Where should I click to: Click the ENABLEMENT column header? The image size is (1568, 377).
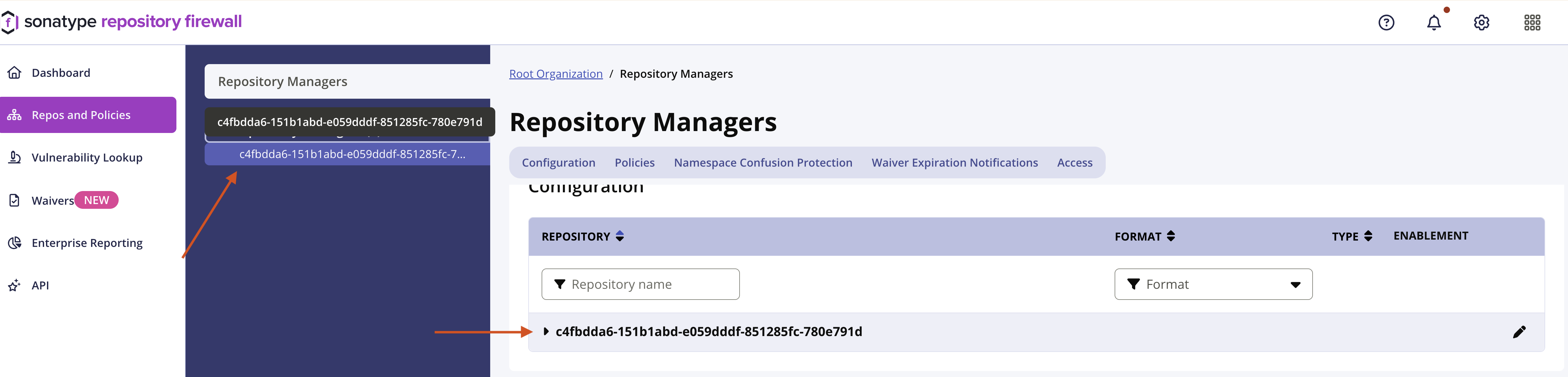[x=1430, y=236]
